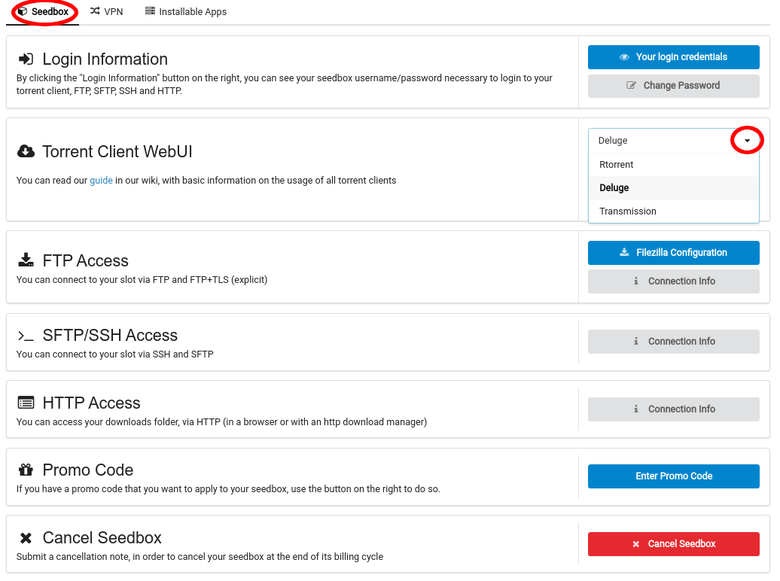The height and width of the screenshot is (581, 780).
Task: Click the Promo Code gift icon
Action: tap(26, 470)
